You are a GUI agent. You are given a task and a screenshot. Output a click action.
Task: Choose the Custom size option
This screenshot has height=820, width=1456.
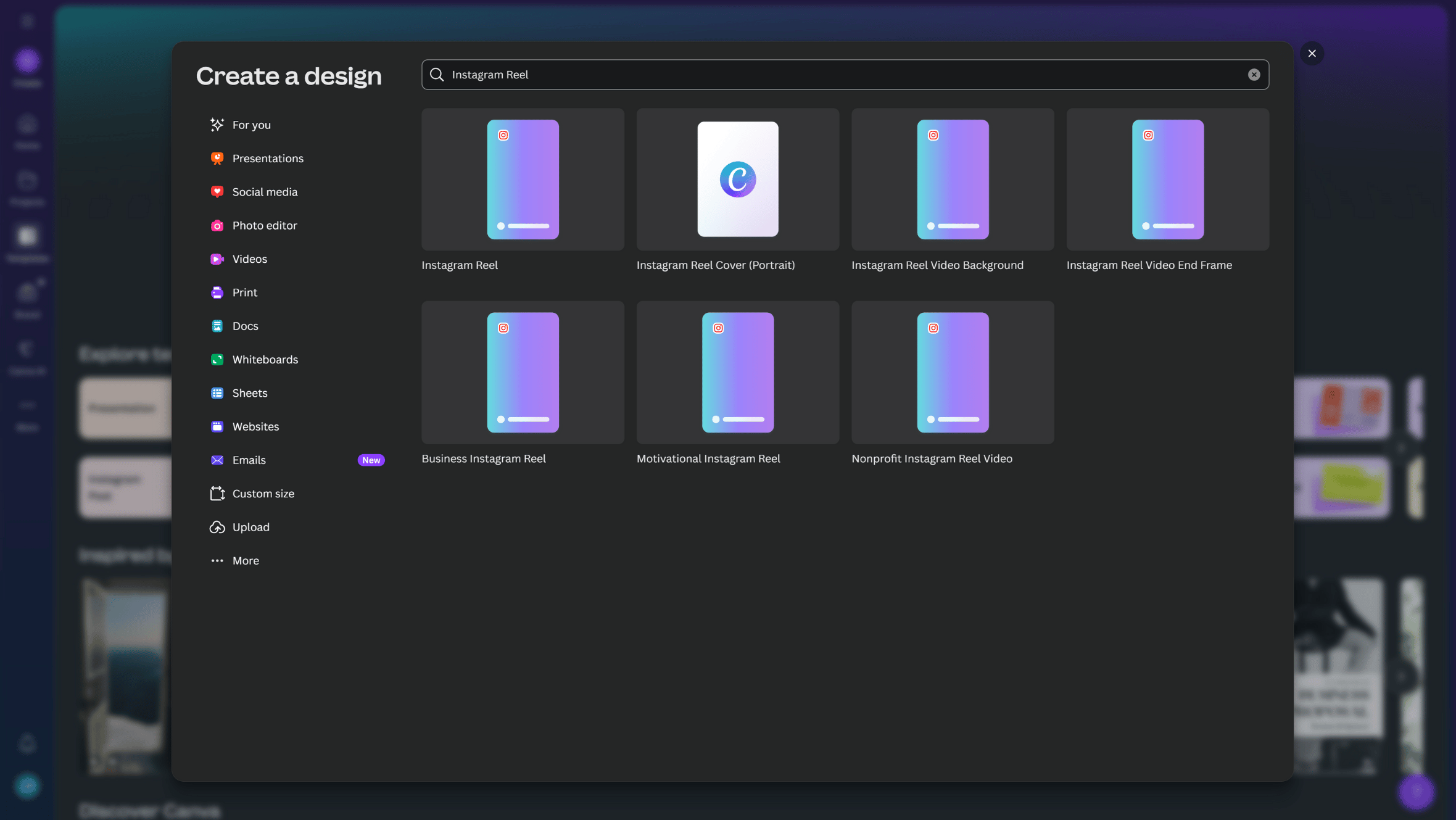click(263, 494)
